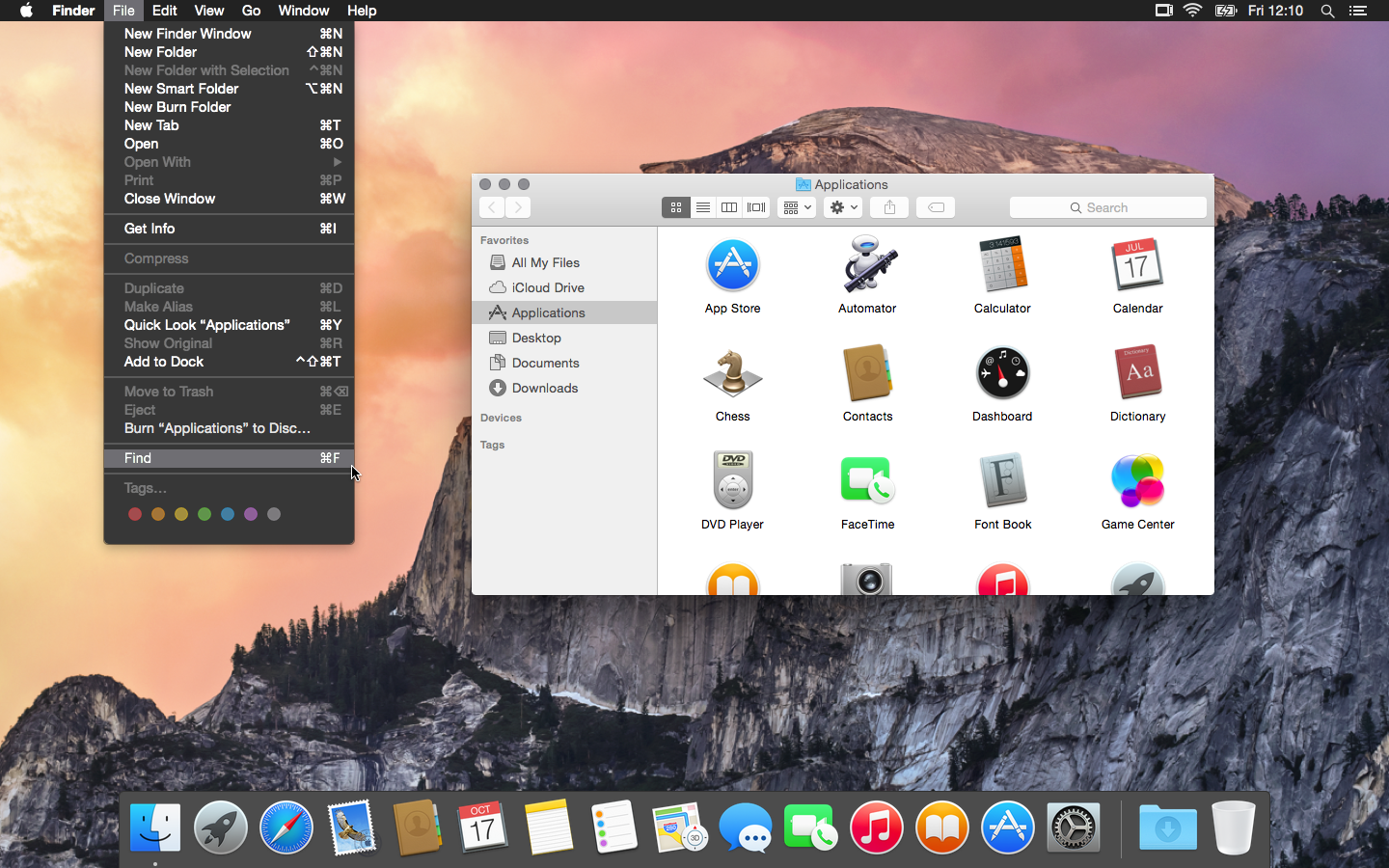Viewport: 1389px width, 868px height.
Task: Click the Finder Search field
Action: pyautogui.click(x=1107, y=207)
